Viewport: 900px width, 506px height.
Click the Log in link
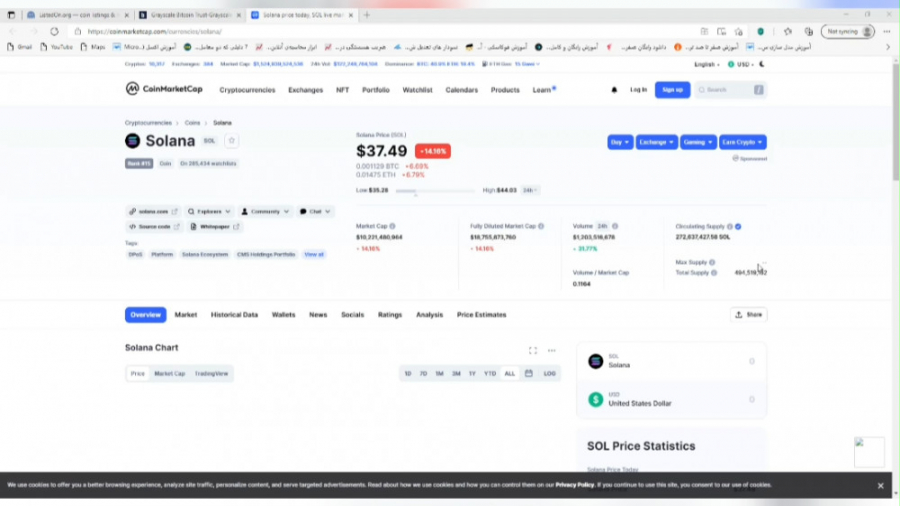point(638,90)
